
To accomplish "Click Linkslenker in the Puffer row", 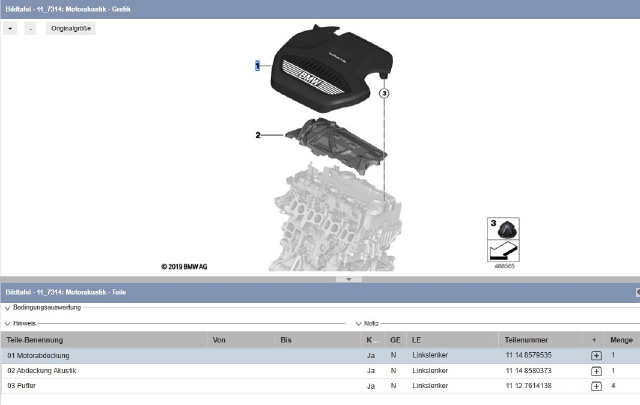I will [x=430, y=386].
